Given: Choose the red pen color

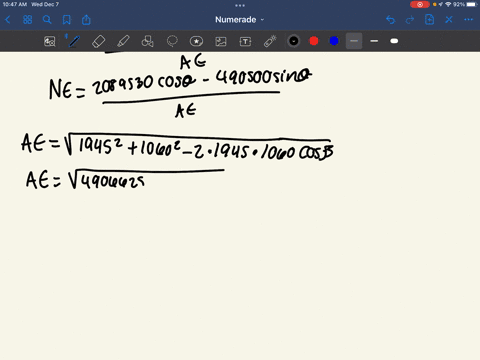Looking at the screenshot, I should coord(314,41).
